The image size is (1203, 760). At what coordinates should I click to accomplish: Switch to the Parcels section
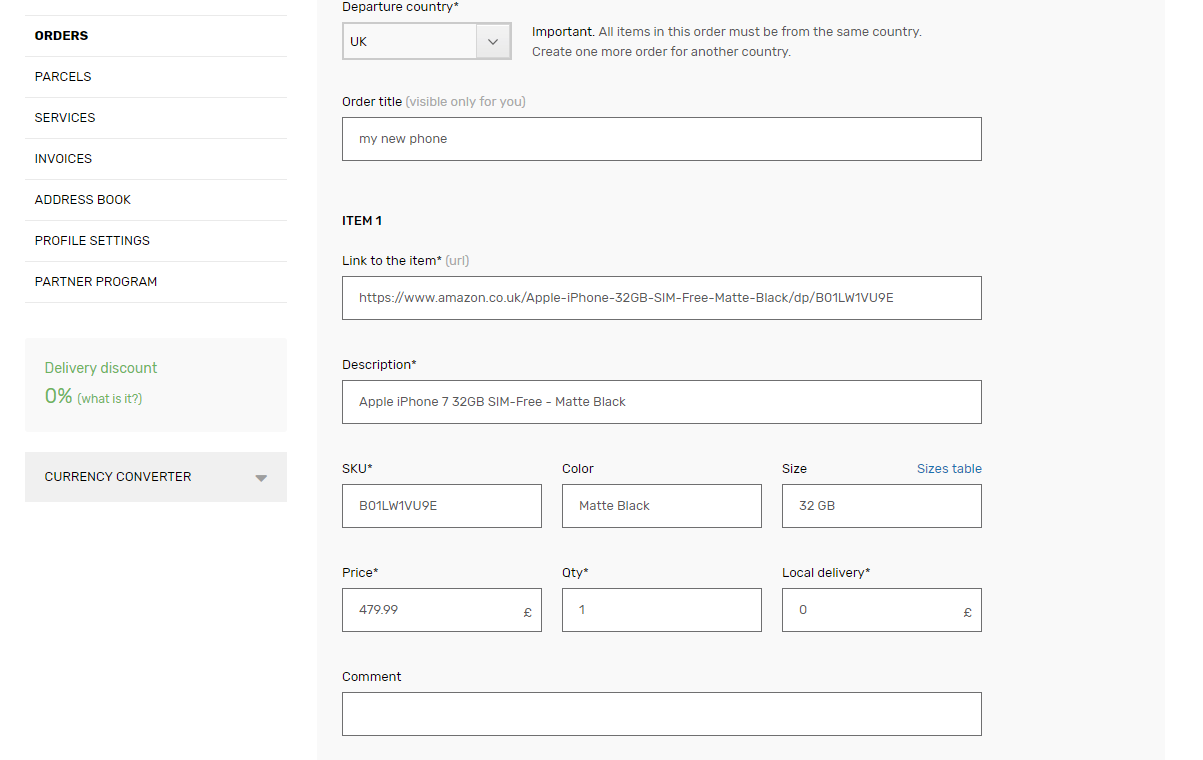pyautogui.click(x=62, y=76)
